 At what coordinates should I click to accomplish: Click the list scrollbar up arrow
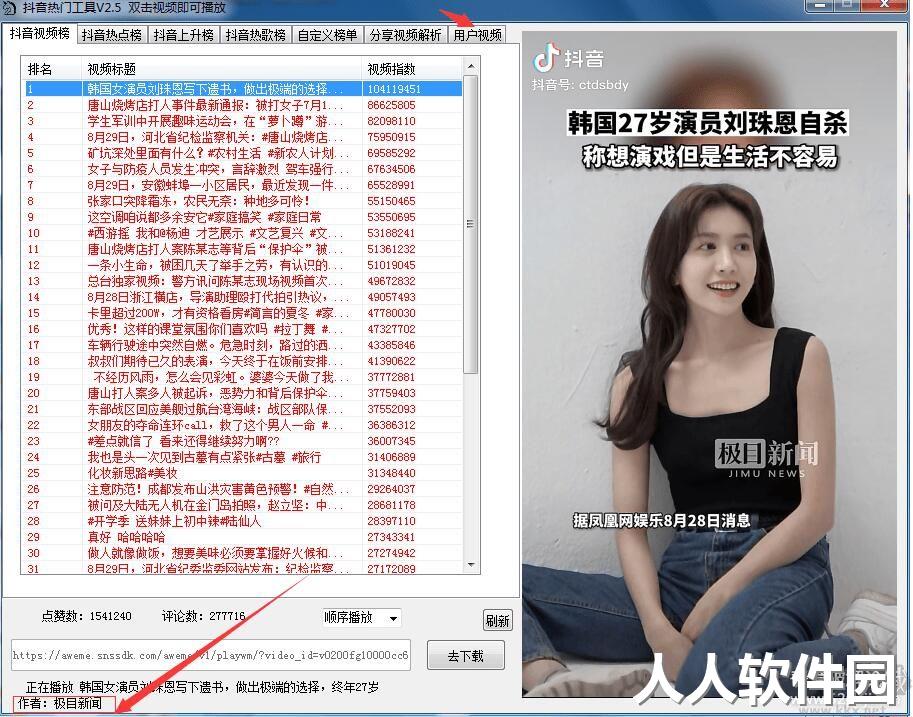coord(471,66)
